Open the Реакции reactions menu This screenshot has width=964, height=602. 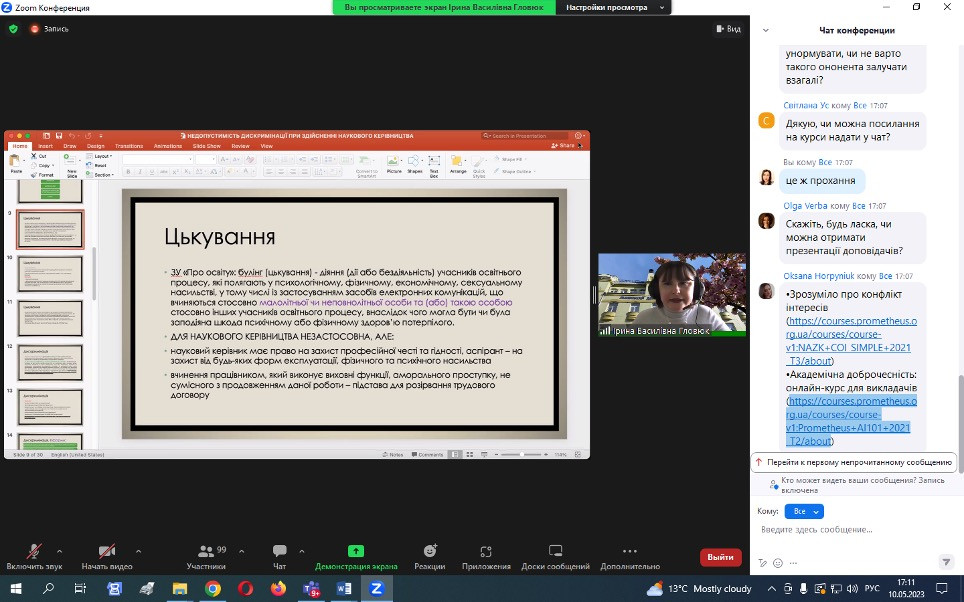[430, 551]
